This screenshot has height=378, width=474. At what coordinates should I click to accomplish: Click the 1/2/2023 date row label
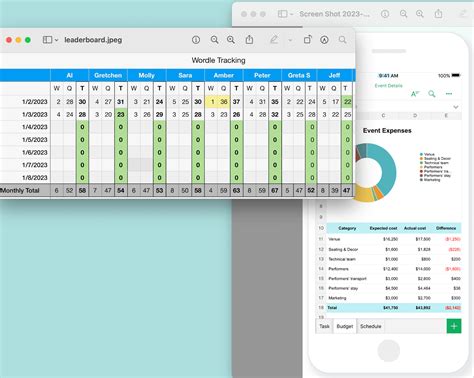pos(35,102)
